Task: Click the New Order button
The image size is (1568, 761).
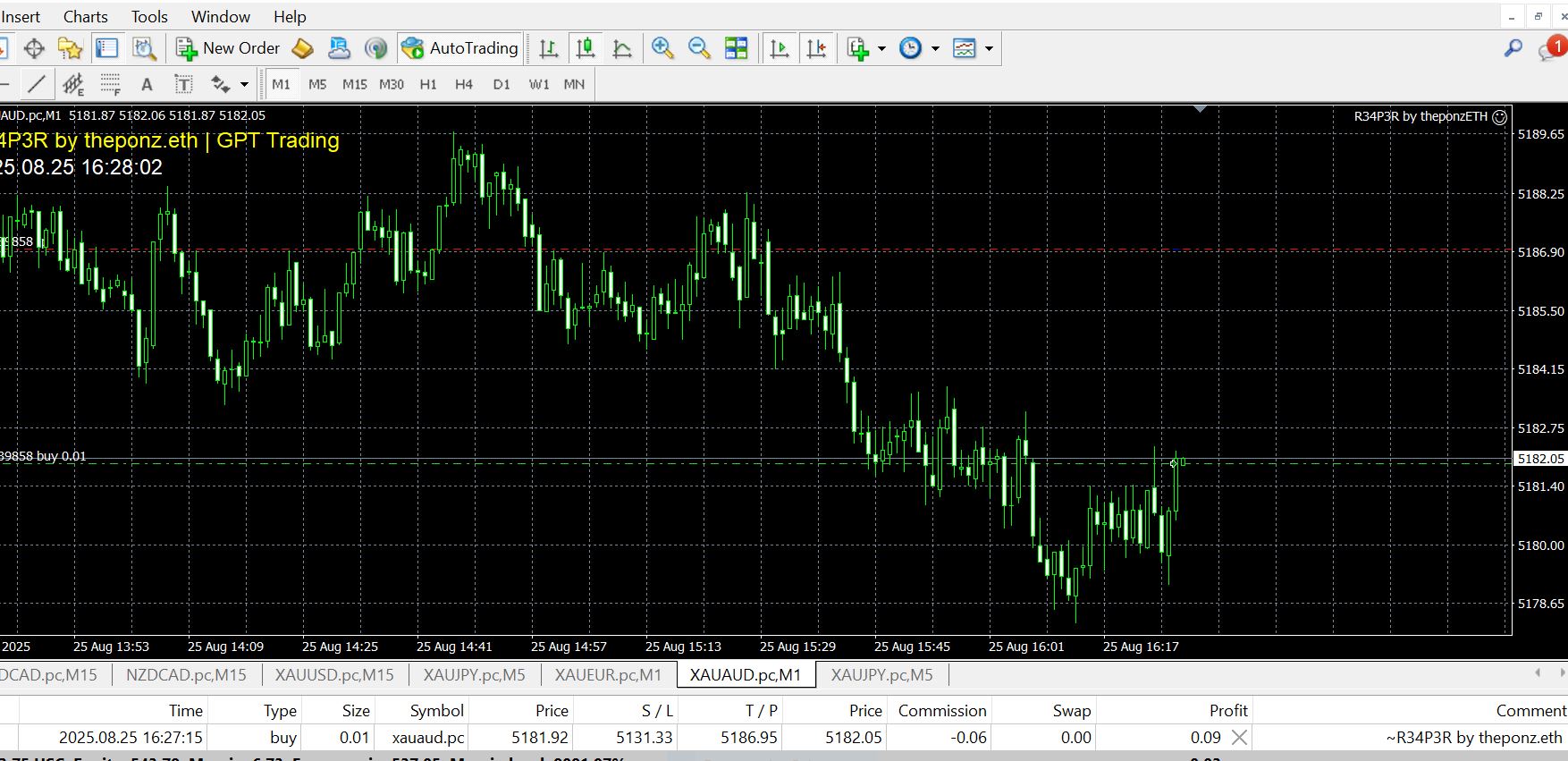Action: (x=228, y=48)
